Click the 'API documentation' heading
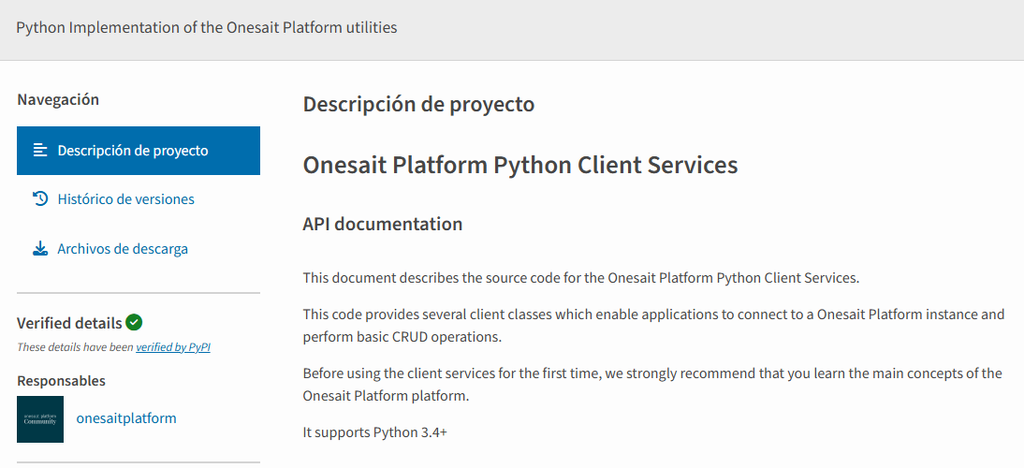Image resolution: width=1024 pixels, height=468 pixels. pos(382,224)
